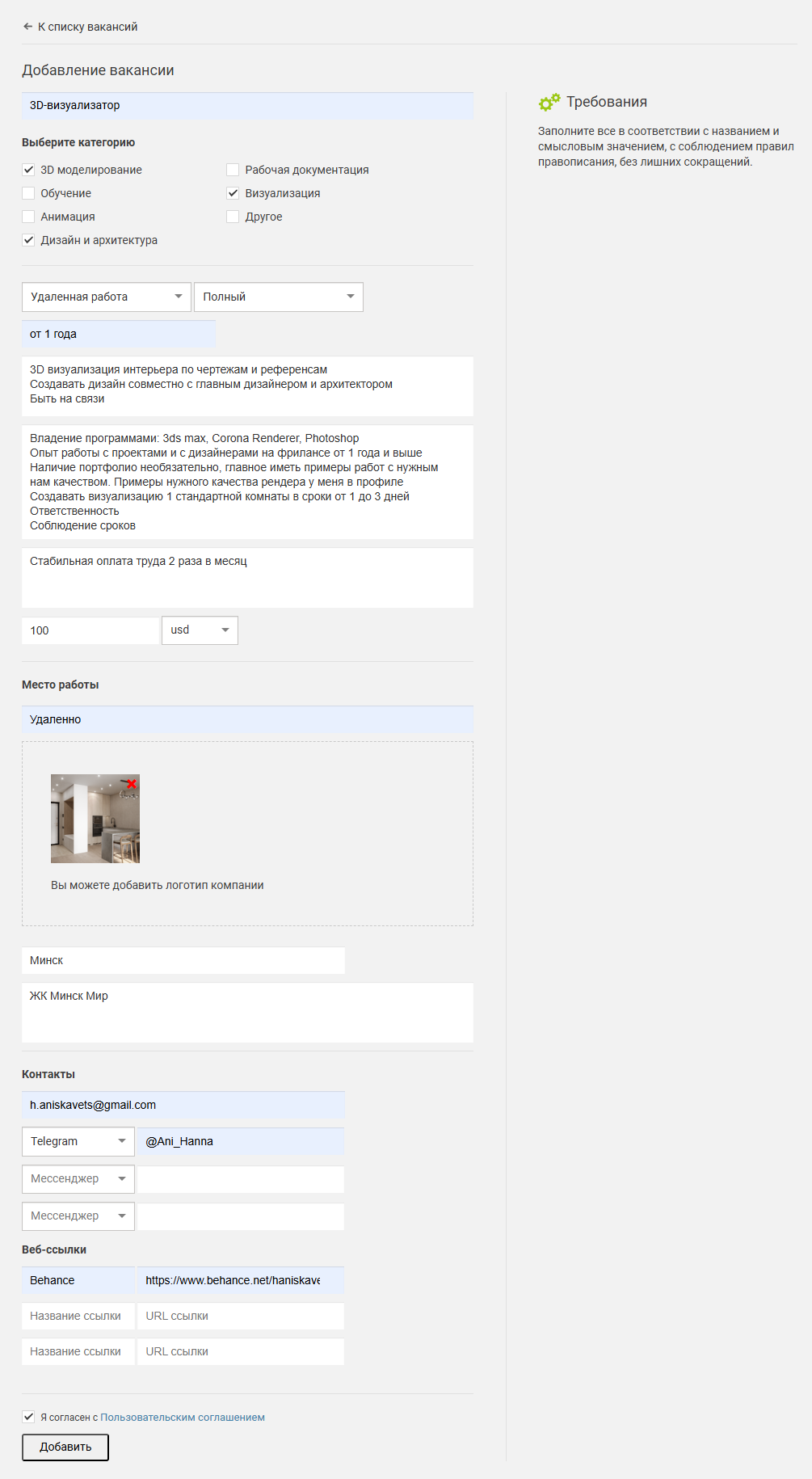This screenshot has width=812, height=1479.
Task: Click the Место работы label
Action: point(61,685)
